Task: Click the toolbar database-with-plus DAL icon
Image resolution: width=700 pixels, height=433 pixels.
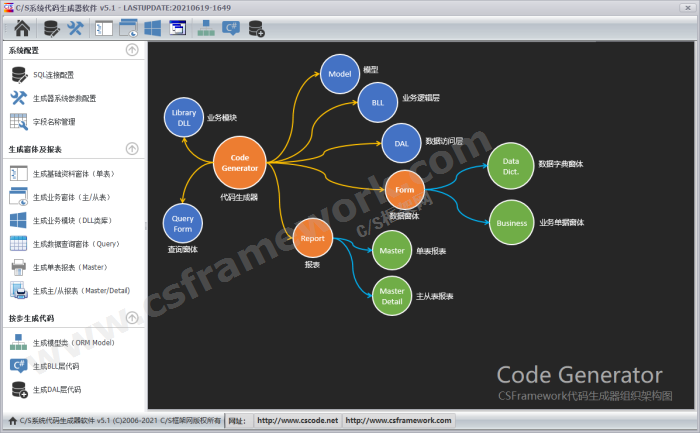Action: pos(256,28)
